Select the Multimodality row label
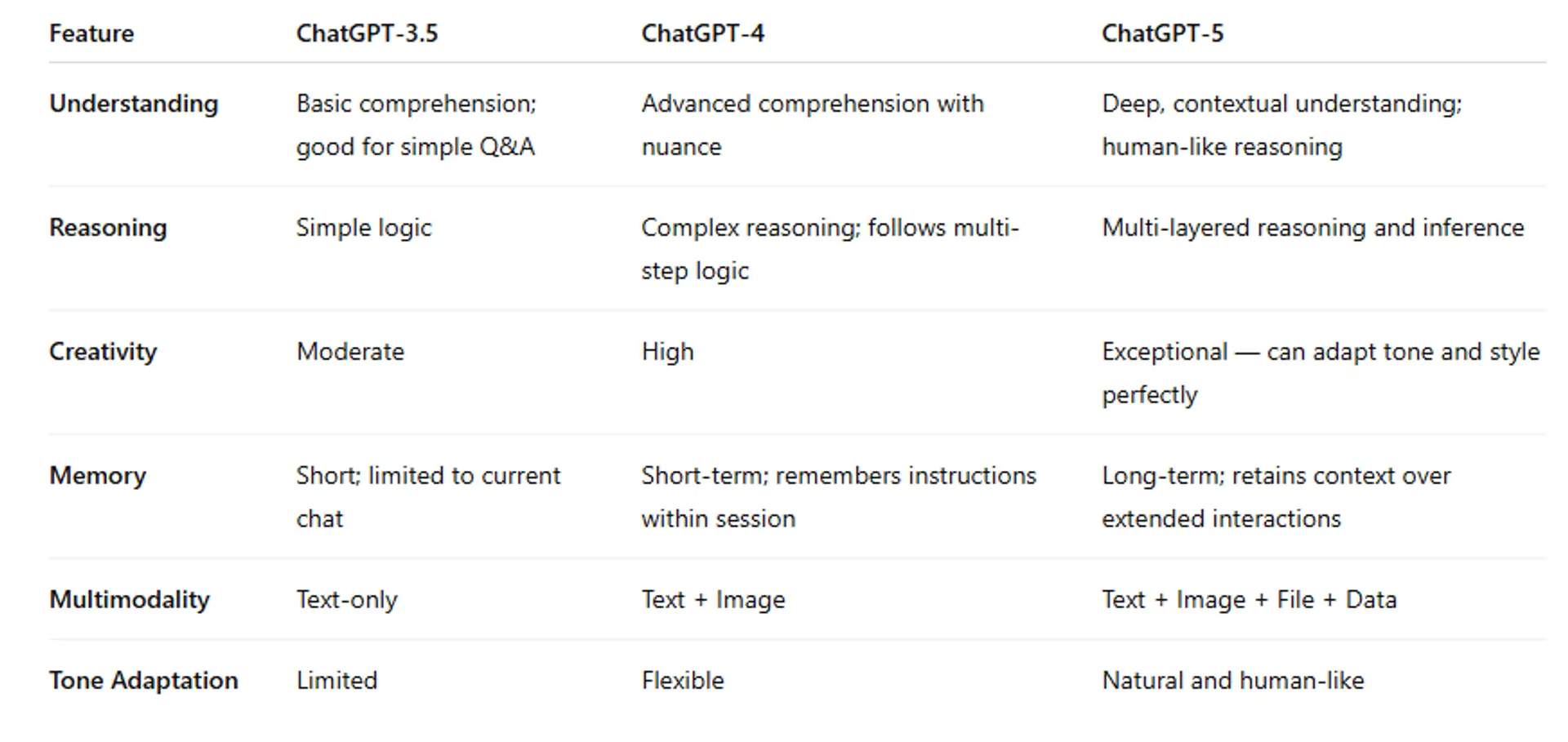Screen dimensions: 1568x742 [x=130, y=600]
